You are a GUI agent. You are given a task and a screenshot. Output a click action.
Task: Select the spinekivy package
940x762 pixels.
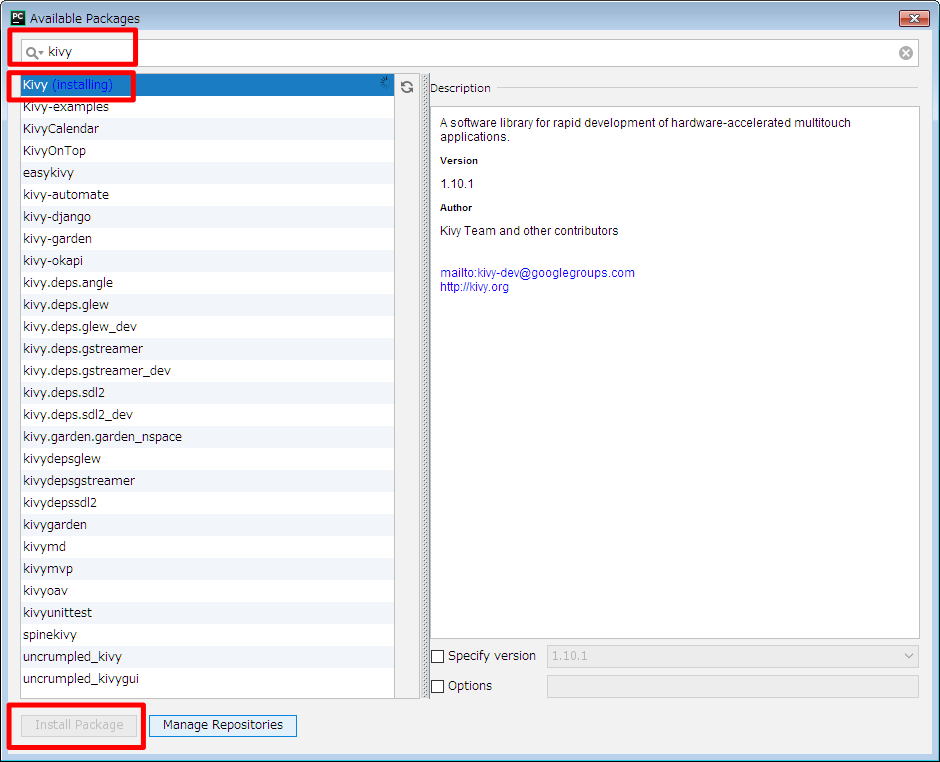click(50, 634)
